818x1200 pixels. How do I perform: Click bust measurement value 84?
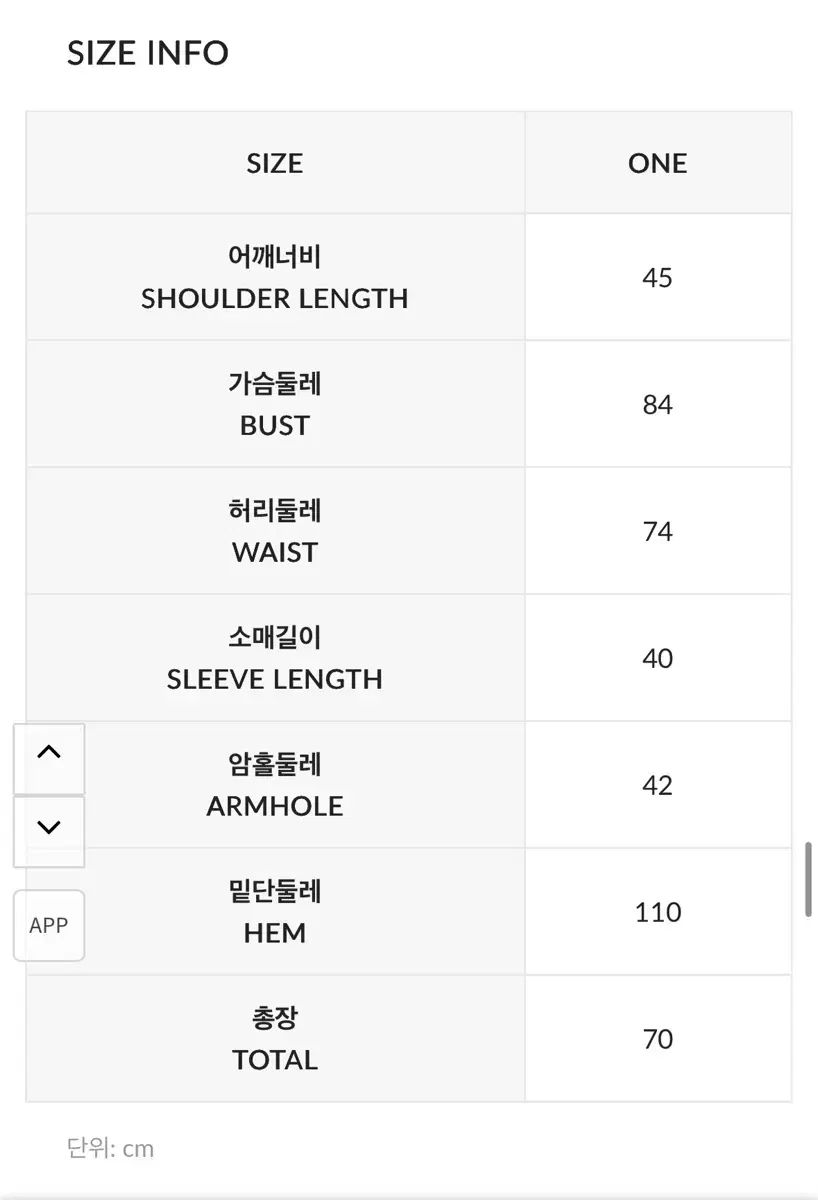point(657,405)
